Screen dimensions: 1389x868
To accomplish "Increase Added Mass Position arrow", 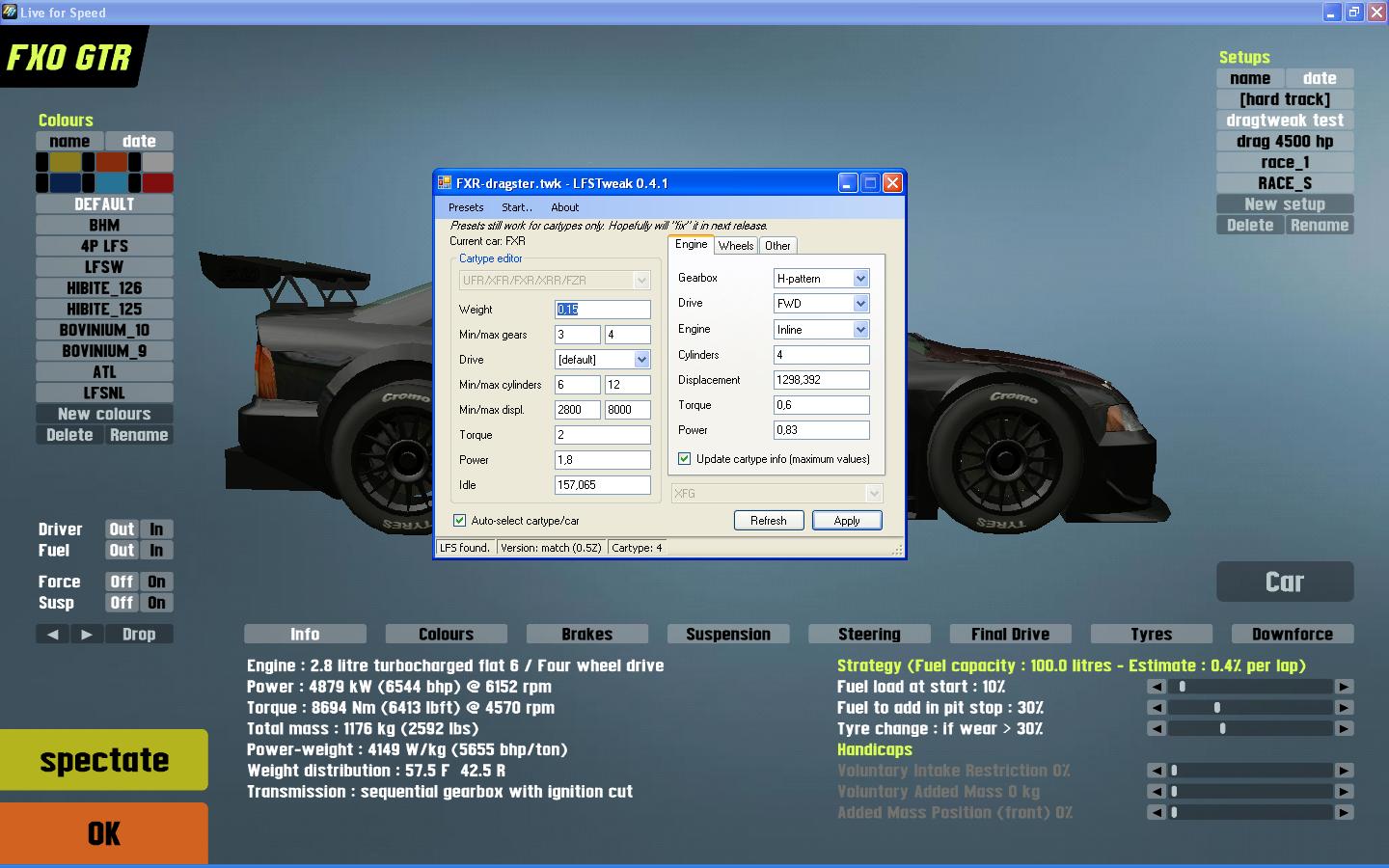I will (1344, 813).
